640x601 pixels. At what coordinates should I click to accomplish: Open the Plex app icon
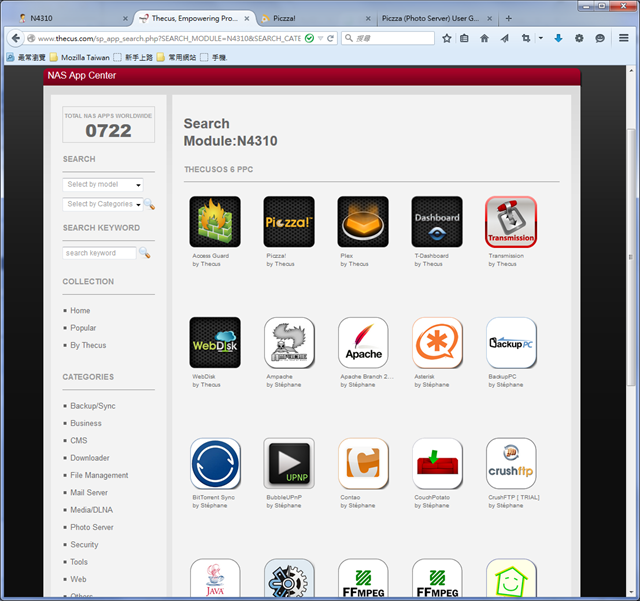[363, 222]
